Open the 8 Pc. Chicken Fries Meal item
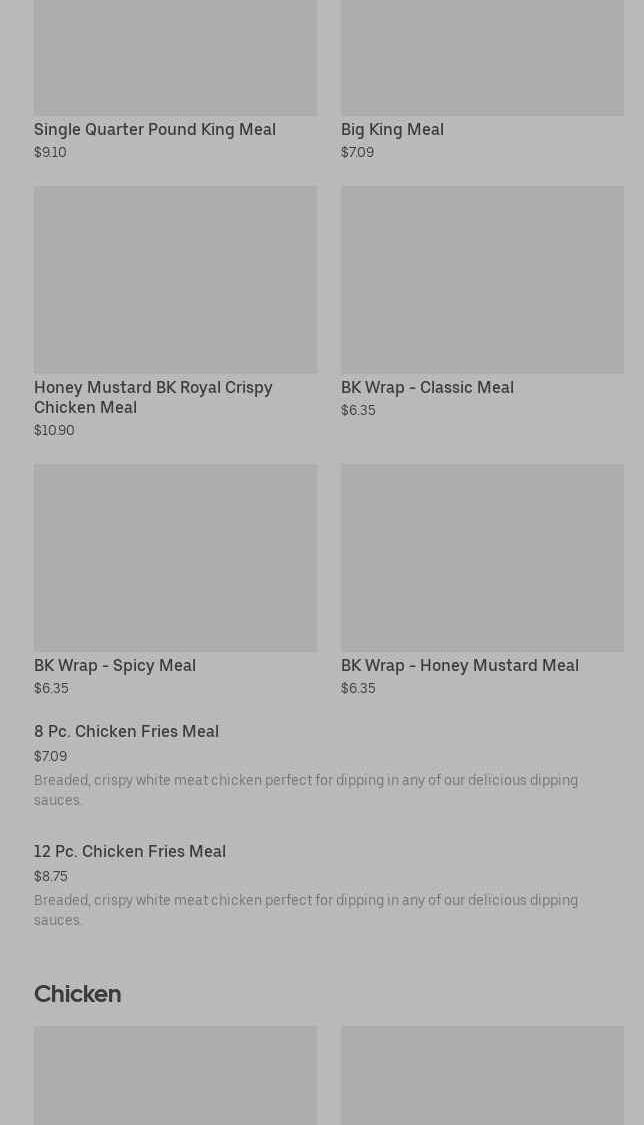The image size is (644, 1125). point(126,732)
